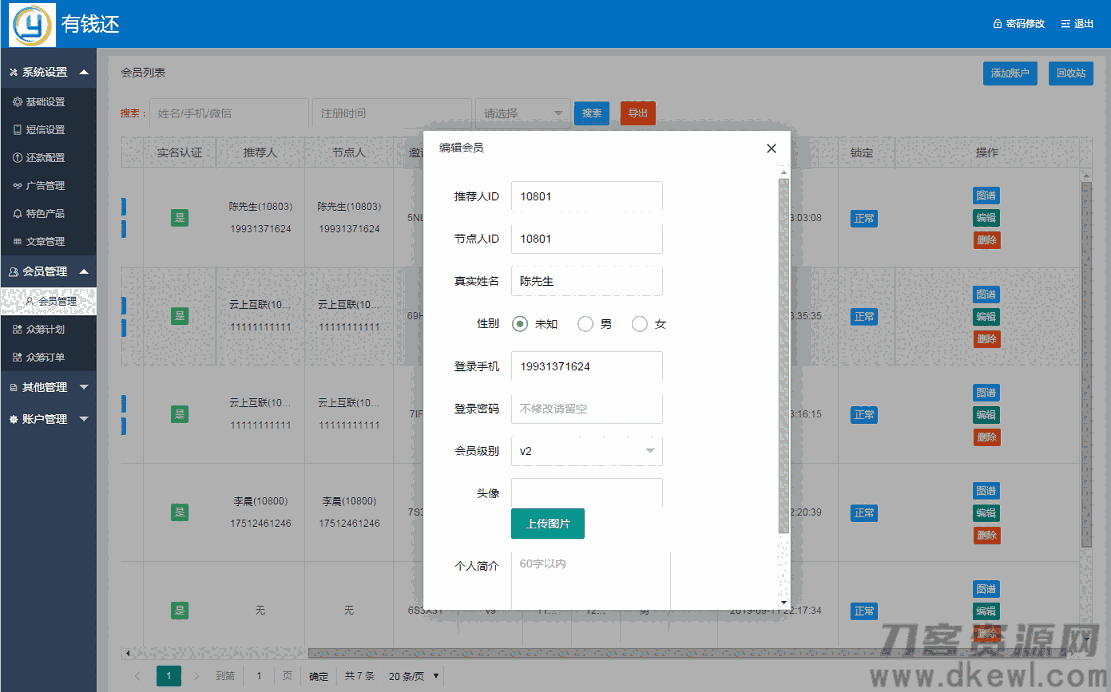Click the 有钱还 logo icon

32,25
